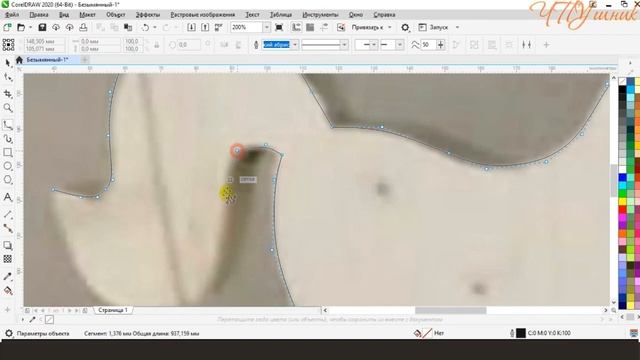Click the horizontal scrollbar thumb
Image resolution: width=640 pixels, height=360 pixels.
(x=451, y=310)
